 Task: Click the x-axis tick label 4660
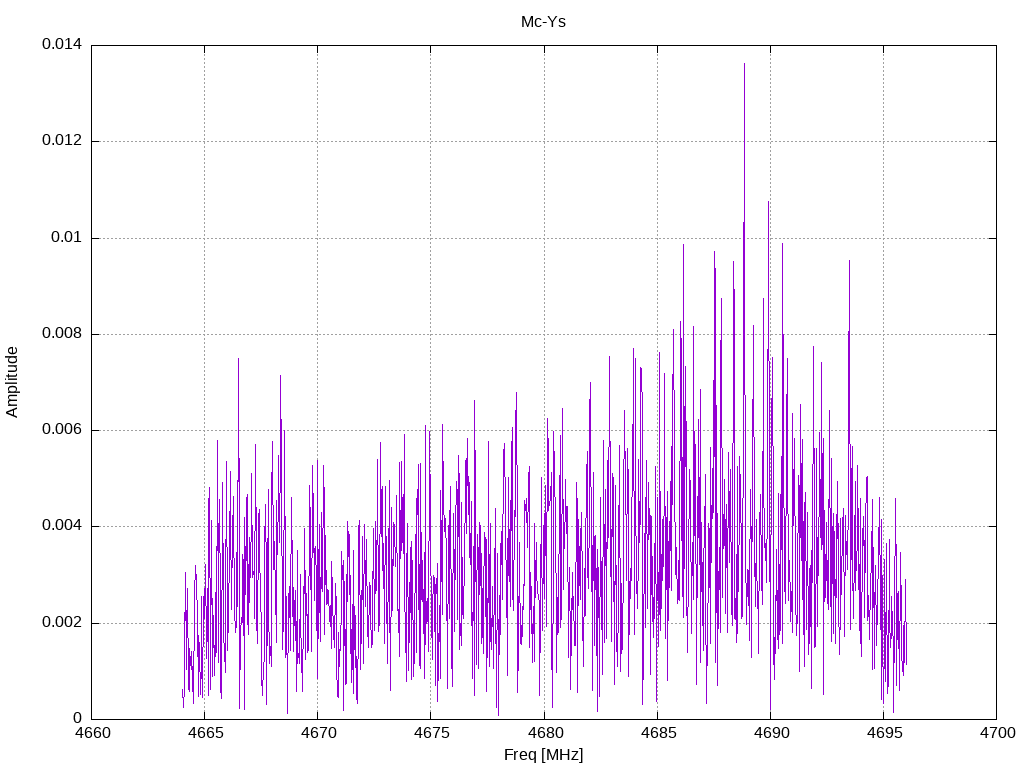click(x=92, y=733)
